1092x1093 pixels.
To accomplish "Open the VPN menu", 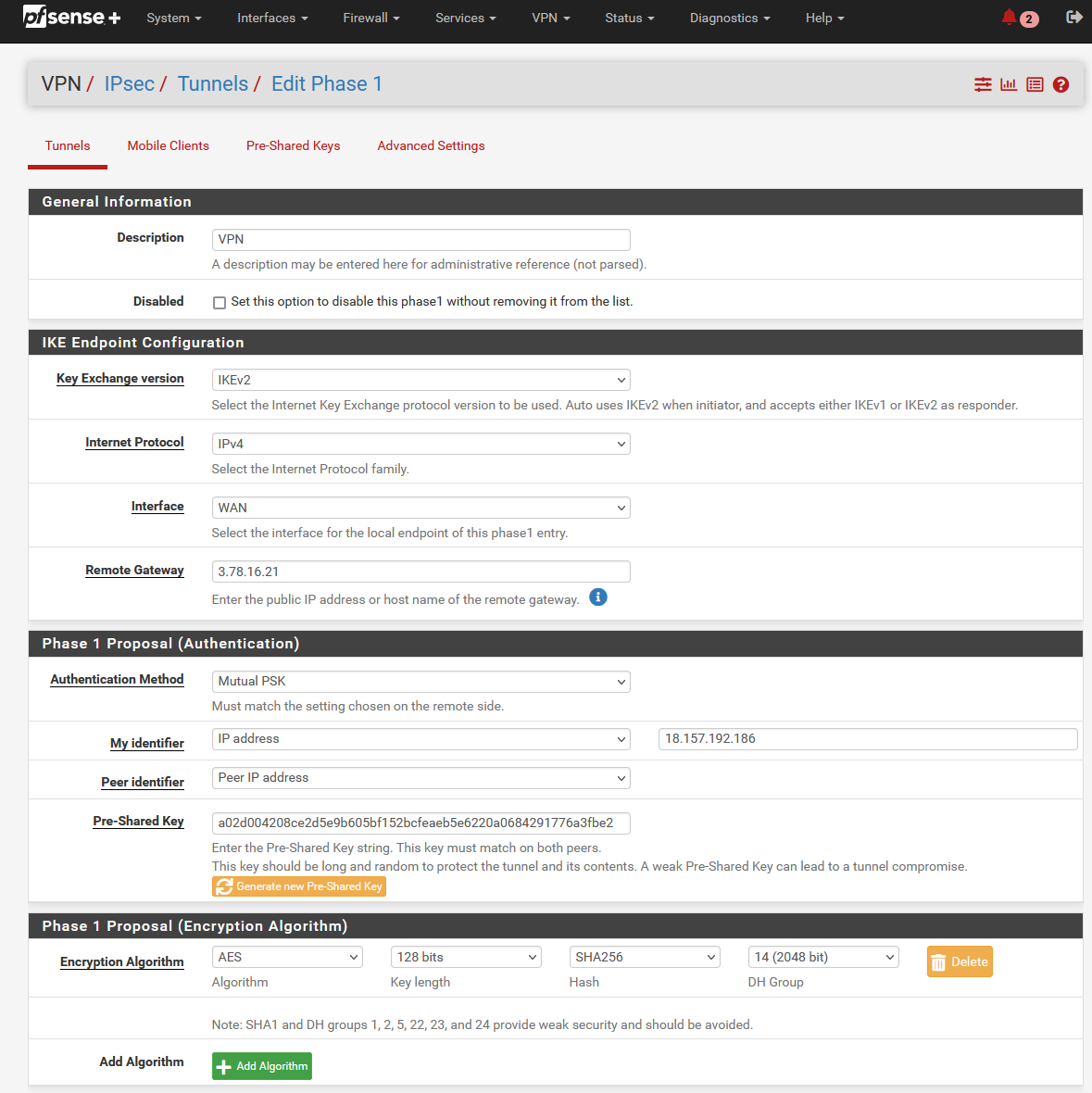I will click(x=550, y=18).
